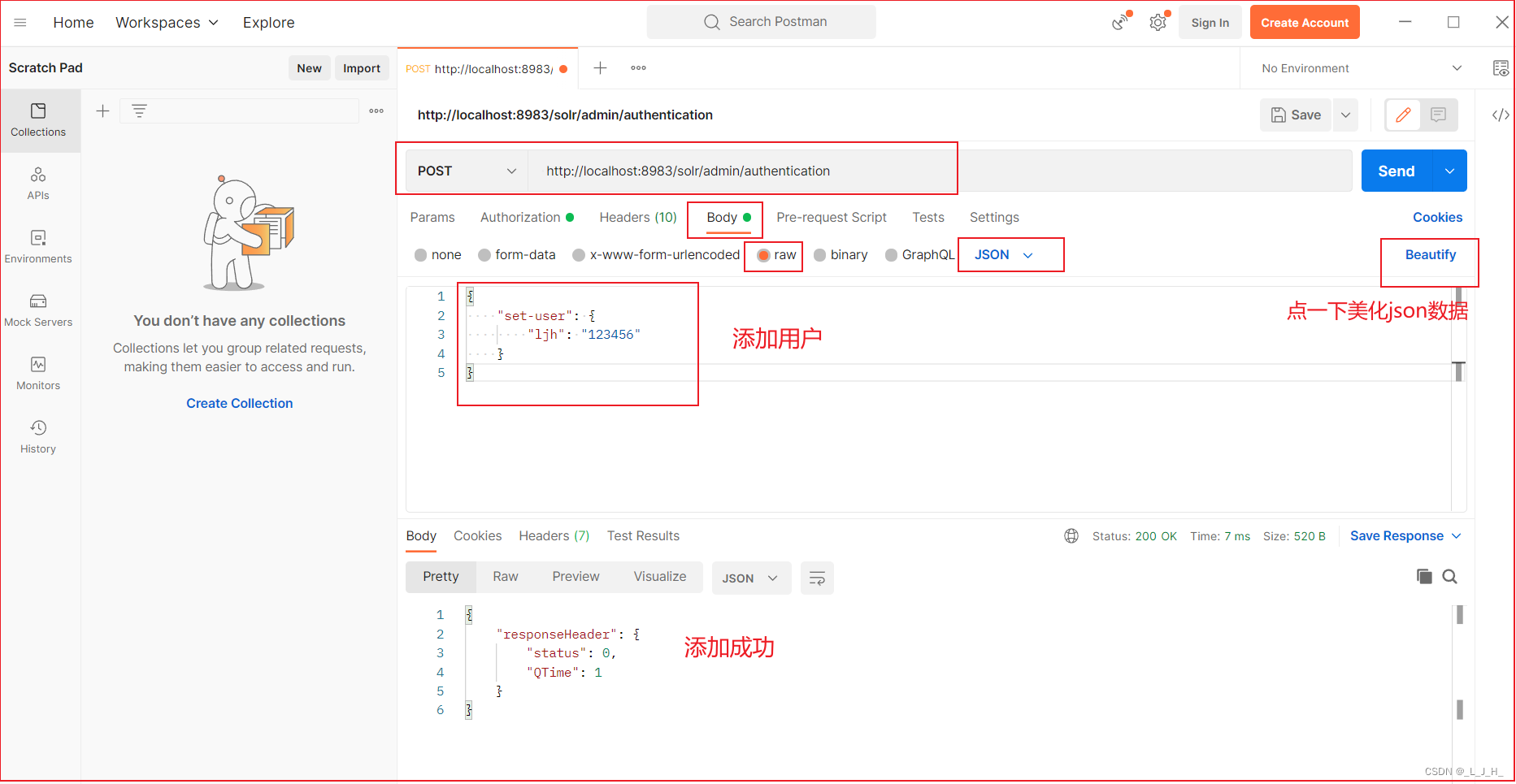Viewport: 1516px width, 784px height.
Task: Toggle the response line wrap icon
Action: tap(817, 578)
